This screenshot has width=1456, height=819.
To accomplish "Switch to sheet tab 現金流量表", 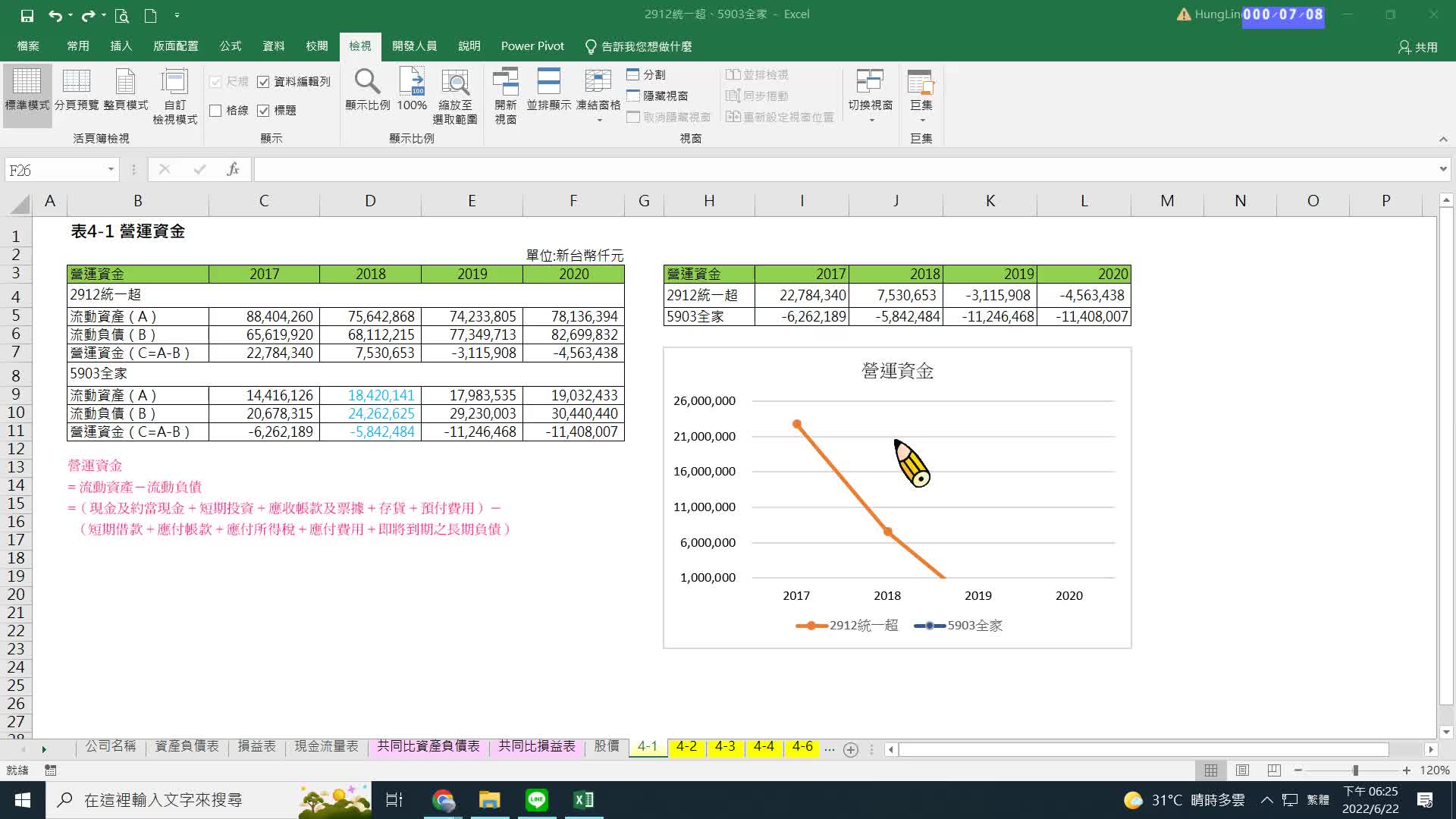I will tap(326, 747).
